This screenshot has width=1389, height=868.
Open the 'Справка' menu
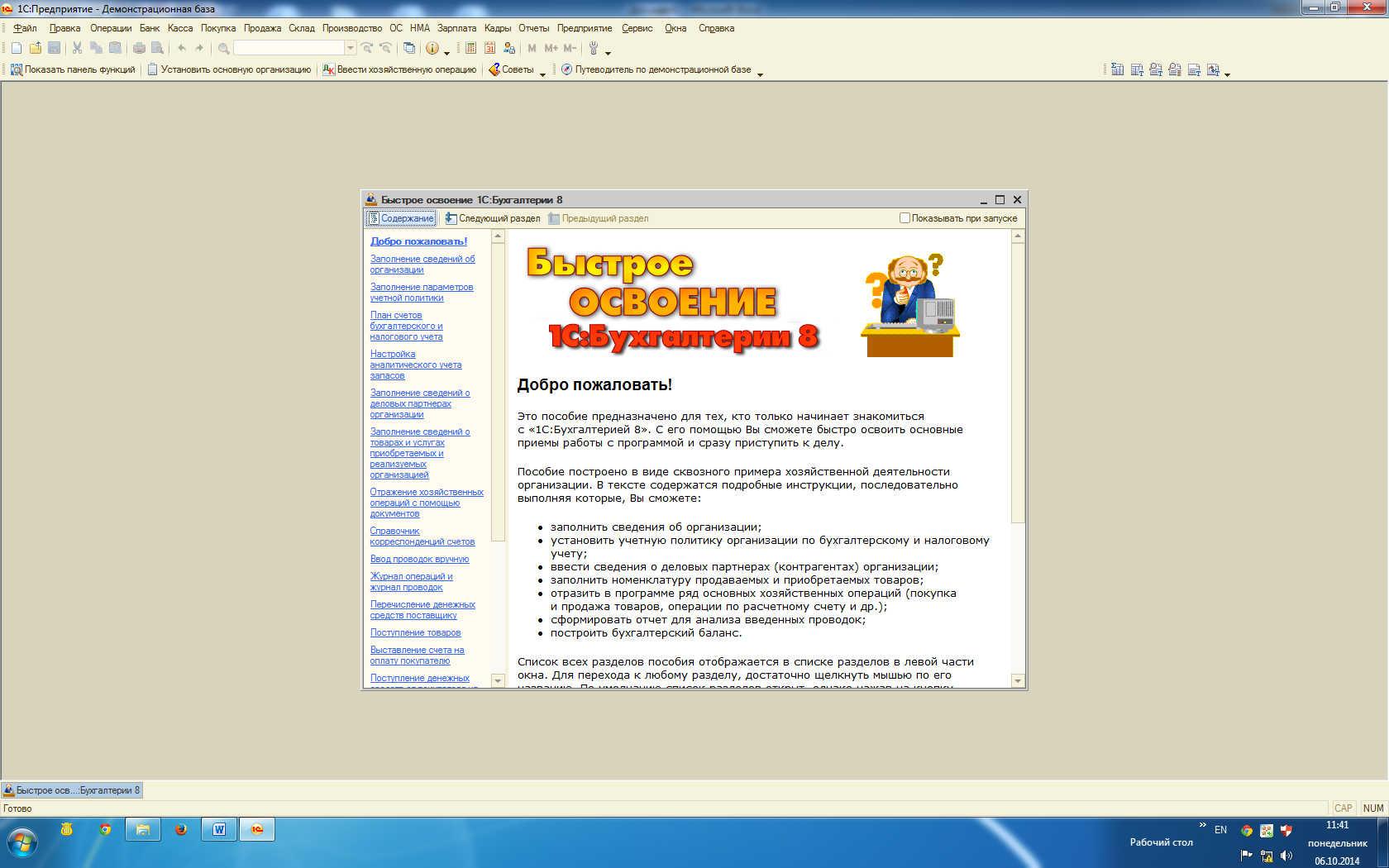click(716, 28)
